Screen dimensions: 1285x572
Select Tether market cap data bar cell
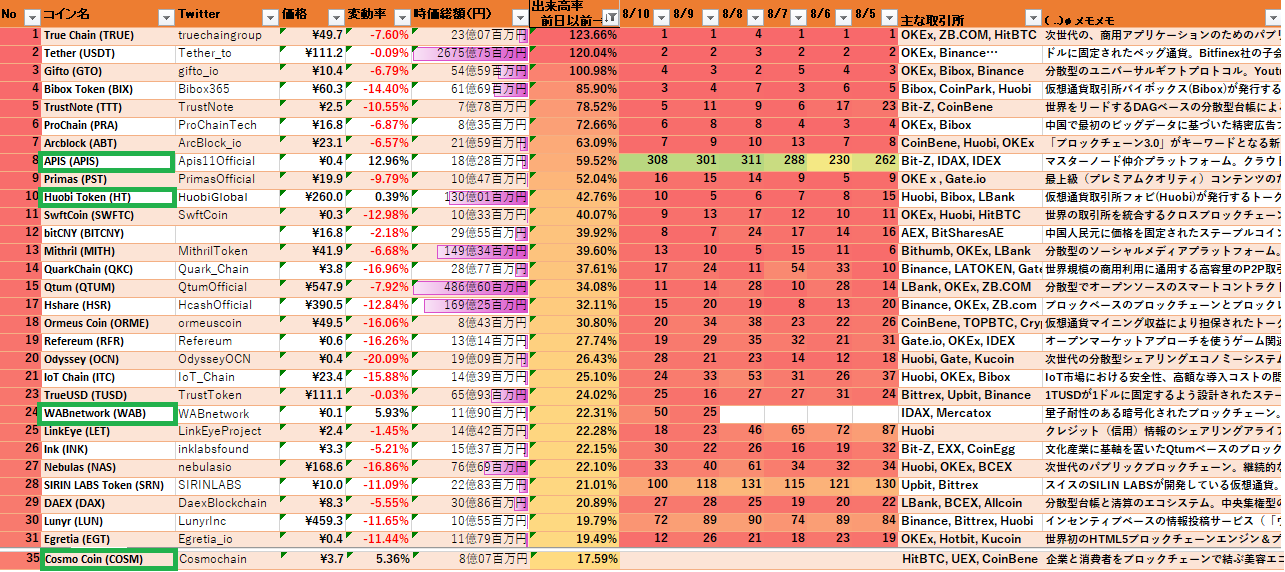coord(470,53)
